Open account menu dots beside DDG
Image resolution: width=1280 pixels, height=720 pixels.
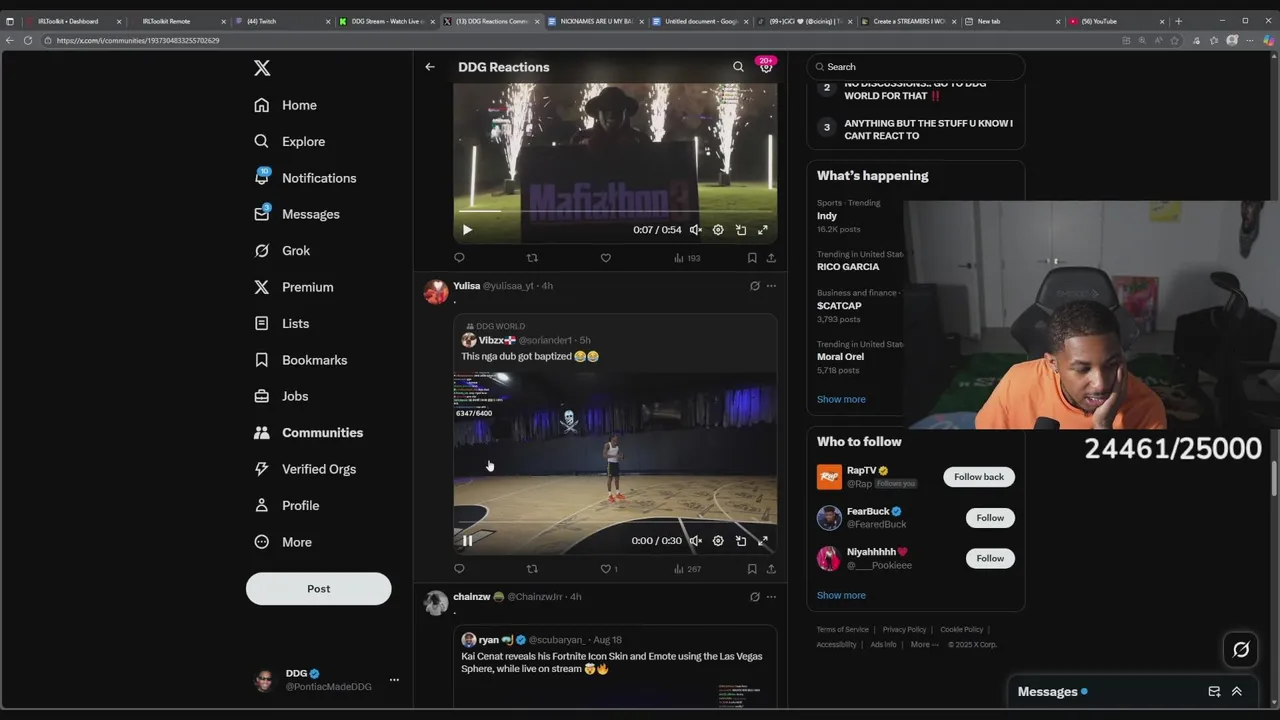394,680
